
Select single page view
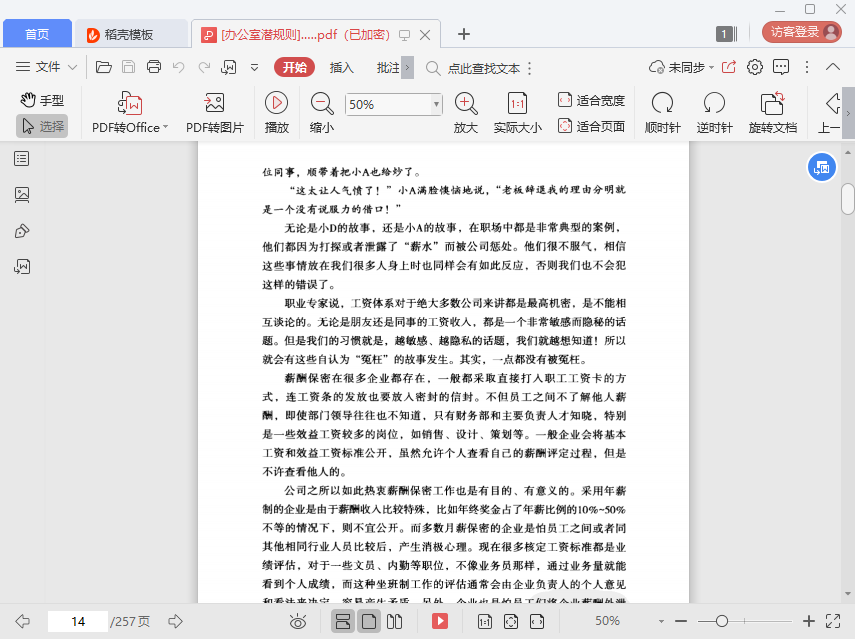pos(369,621)
